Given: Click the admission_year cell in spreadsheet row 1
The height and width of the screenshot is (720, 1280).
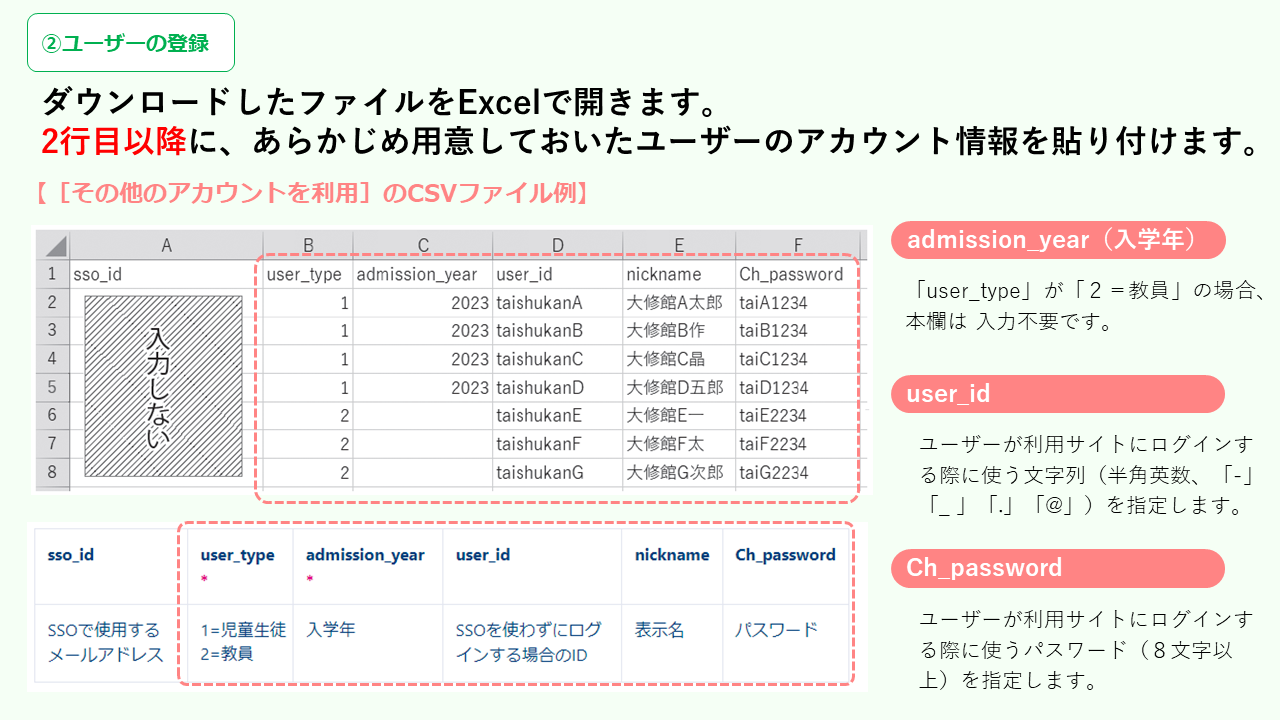Looking at the screenshot, I should [x=423, y=274].
